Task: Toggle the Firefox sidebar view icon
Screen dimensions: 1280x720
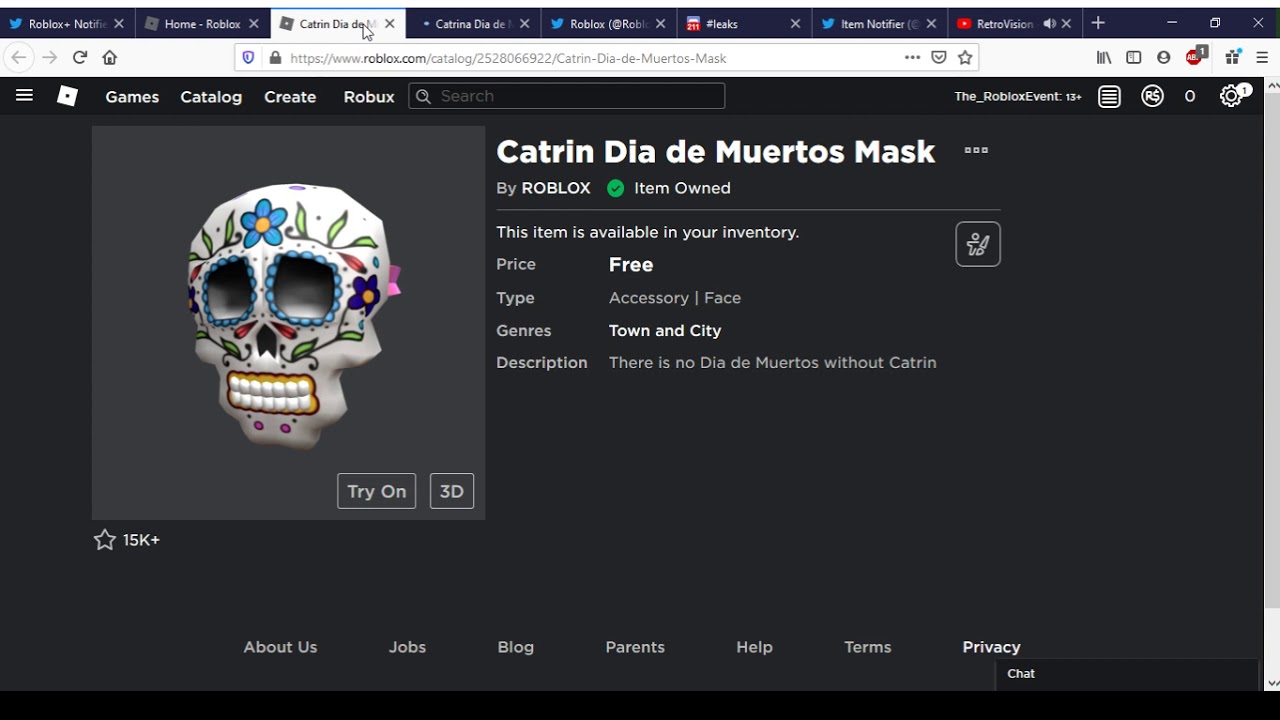Action: point(1134,58)
